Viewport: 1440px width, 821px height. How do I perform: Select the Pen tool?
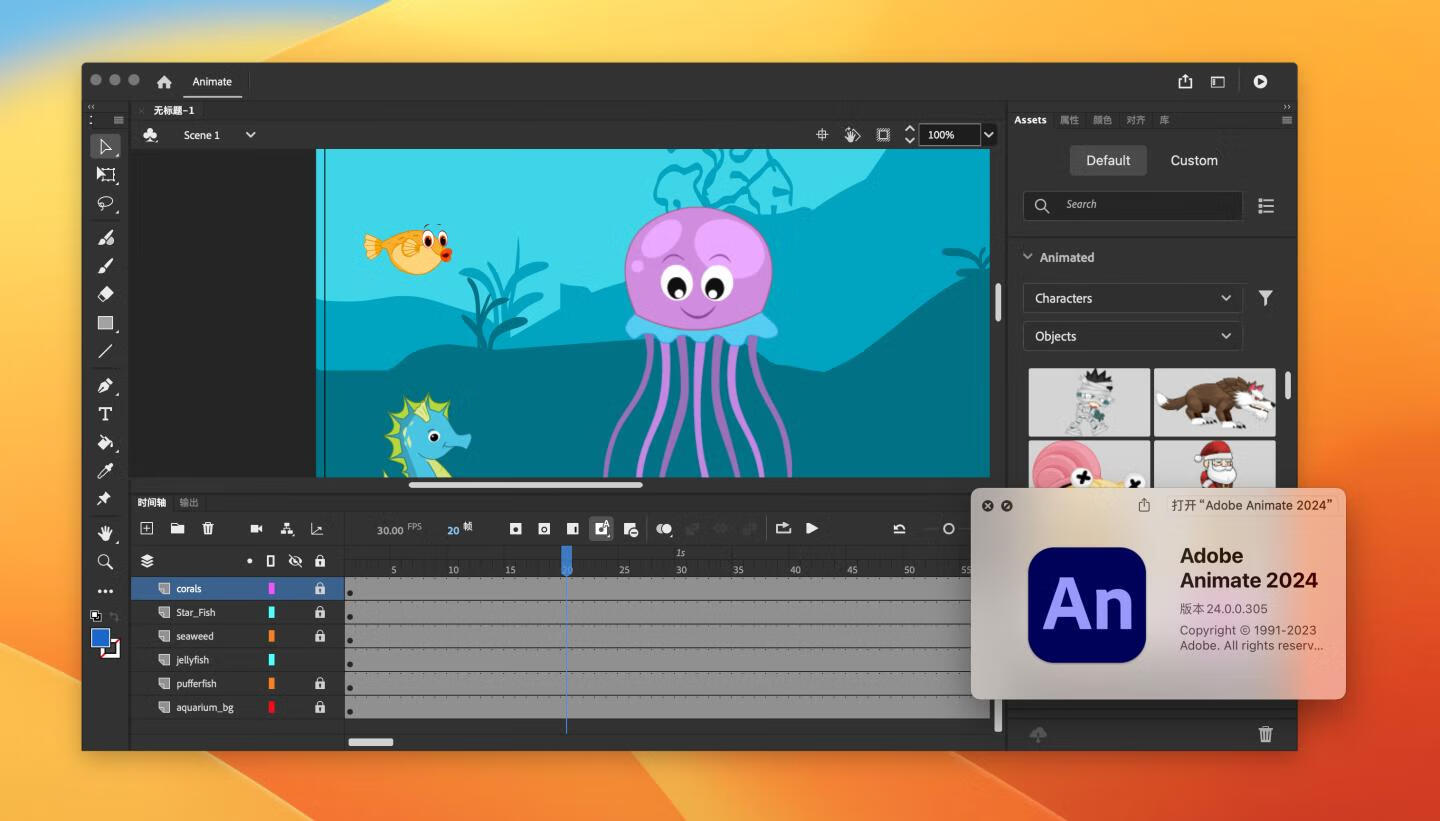[105, 385]
